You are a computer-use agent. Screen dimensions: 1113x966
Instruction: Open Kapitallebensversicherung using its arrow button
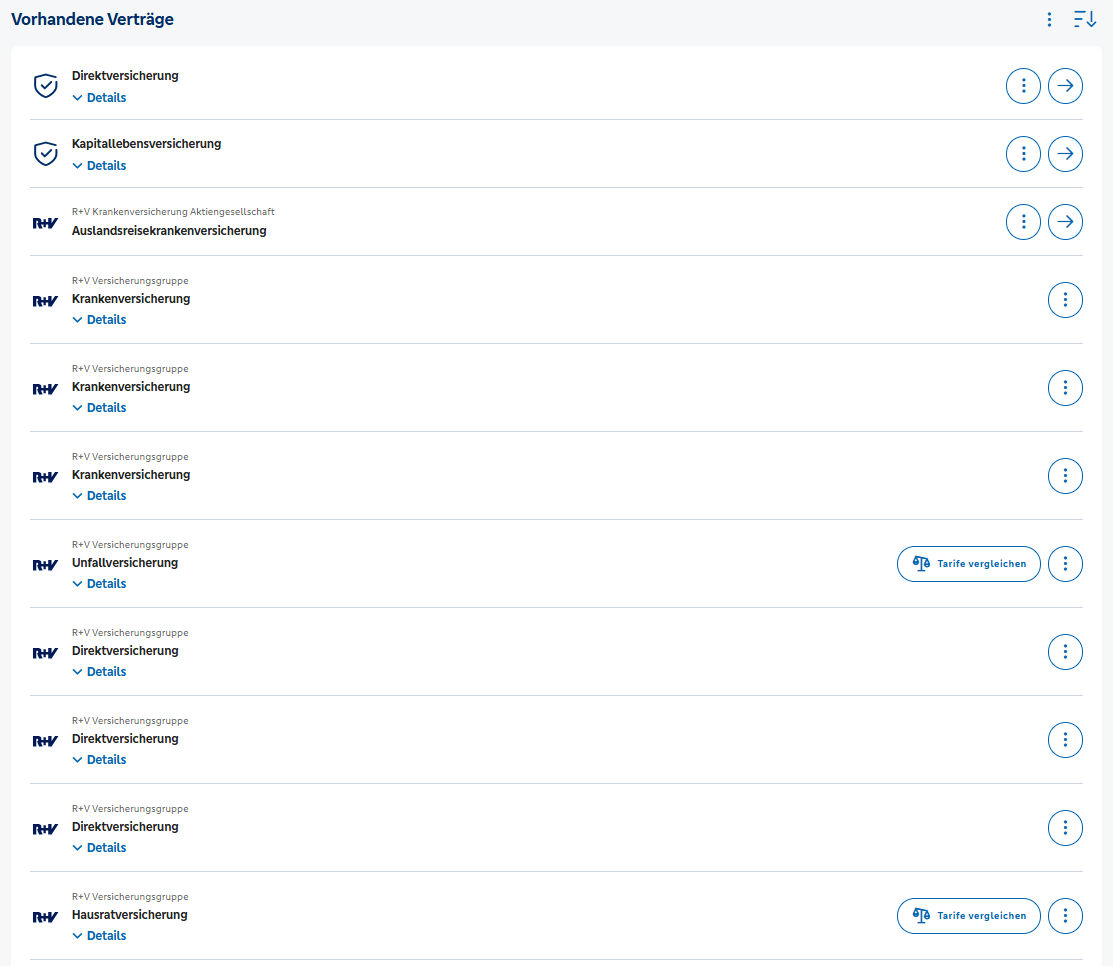point(1065,154)
